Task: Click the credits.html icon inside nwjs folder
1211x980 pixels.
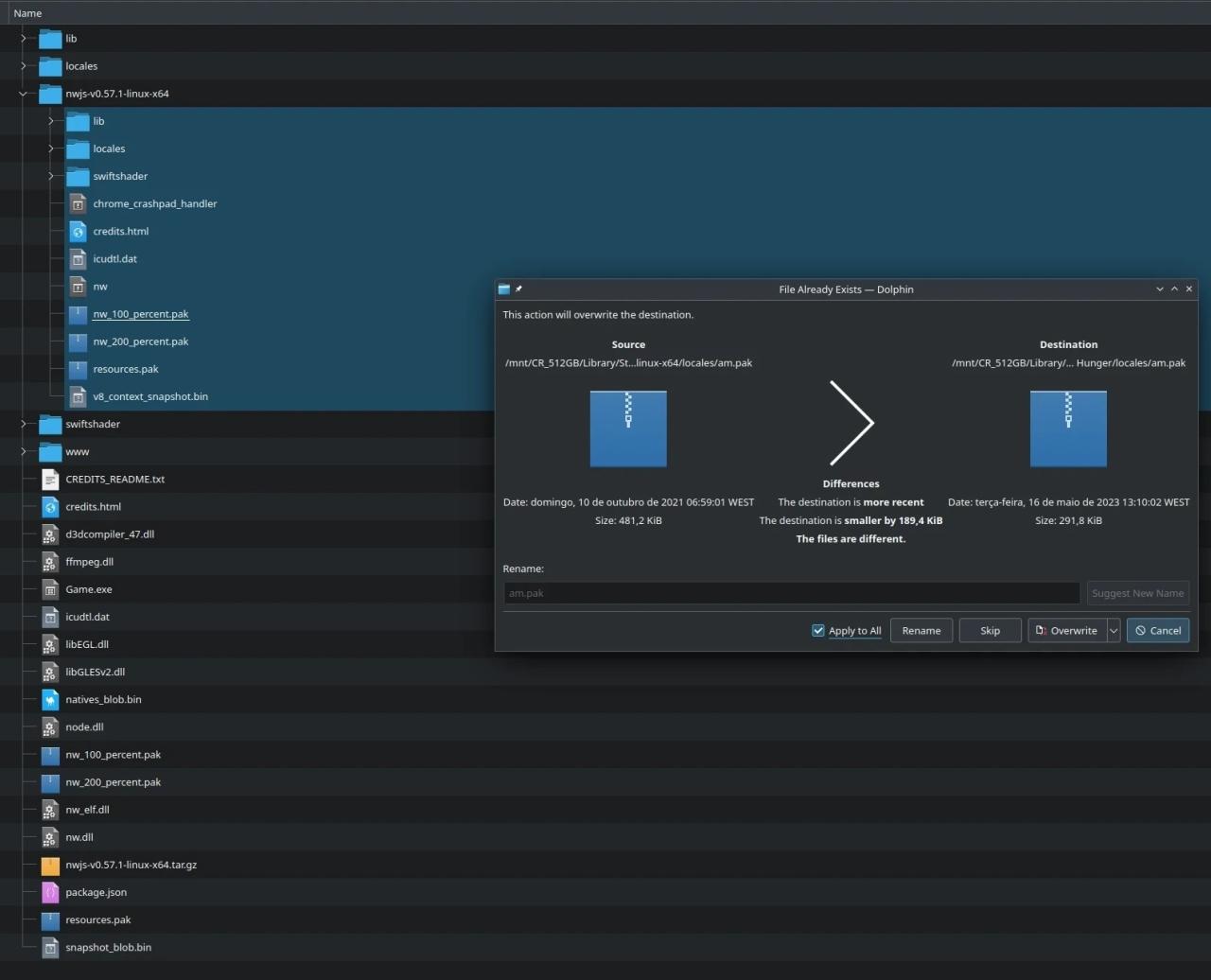Action: tap(78, 232)
